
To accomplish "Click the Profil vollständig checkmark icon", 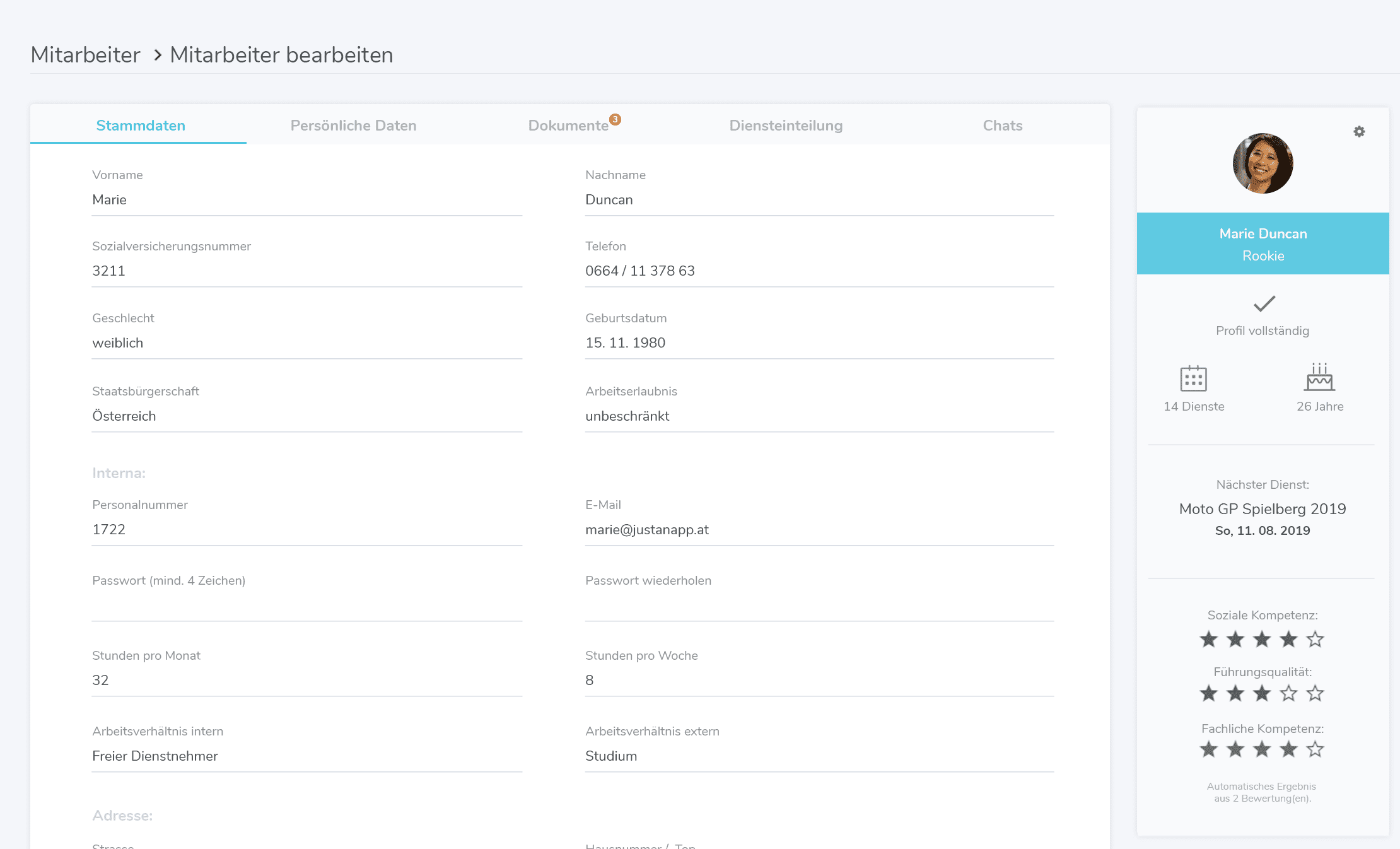I will pos(1264,303).
